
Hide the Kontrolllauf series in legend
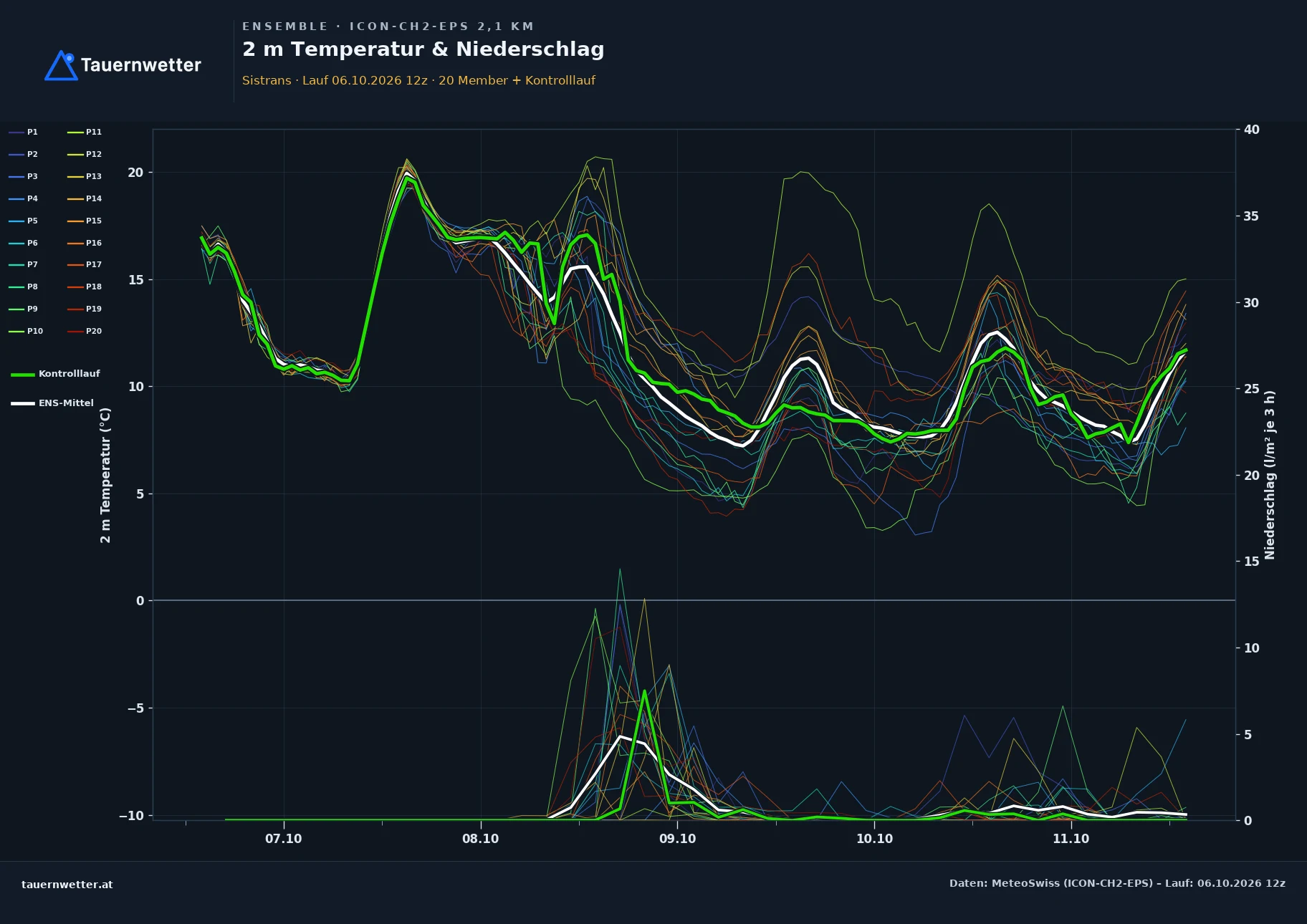click(55, 374)
